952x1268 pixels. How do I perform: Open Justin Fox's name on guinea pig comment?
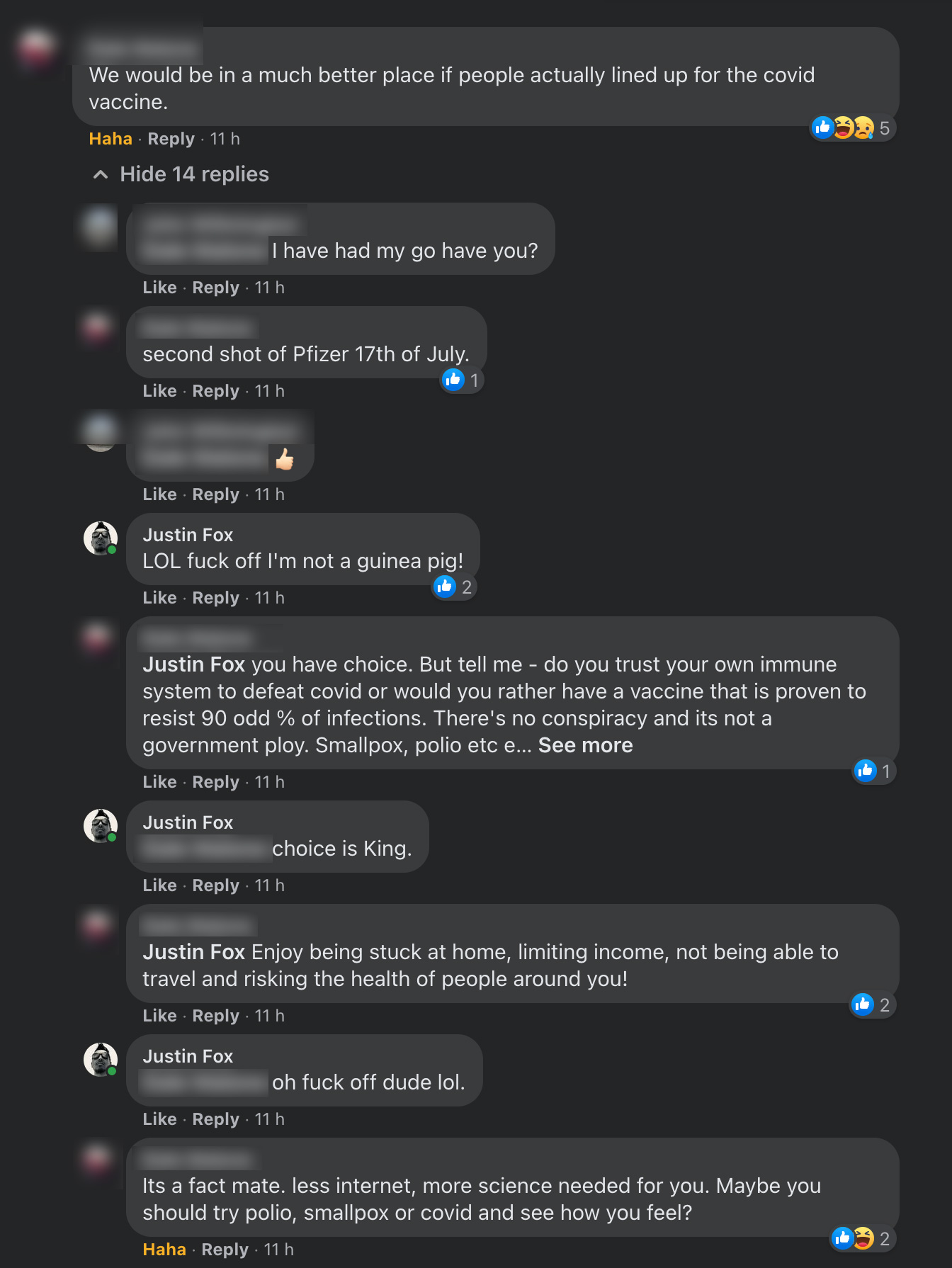tap(188, 535)
